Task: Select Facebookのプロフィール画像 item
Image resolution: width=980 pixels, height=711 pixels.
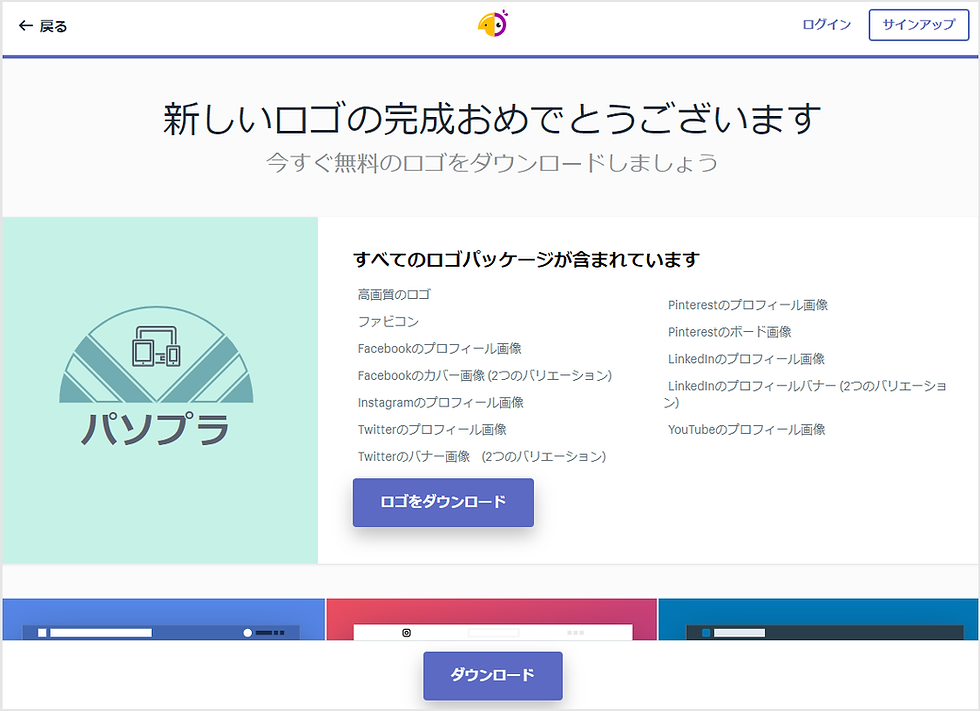Action: click(x=439, y=348)
